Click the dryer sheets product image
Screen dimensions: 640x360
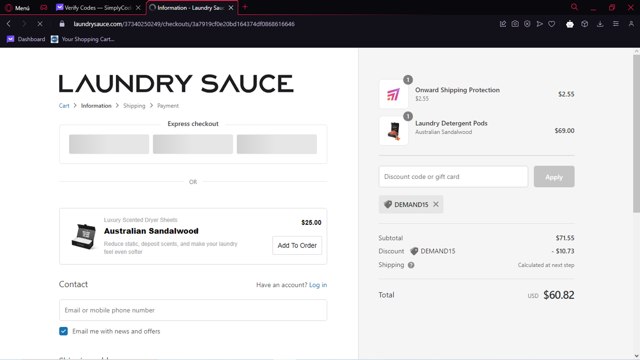point(84,236)
